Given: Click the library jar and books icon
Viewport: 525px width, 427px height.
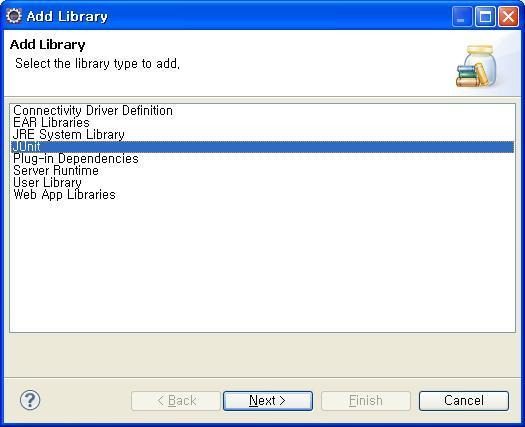Looking at the screenshot, I should (x=476, y=66).
